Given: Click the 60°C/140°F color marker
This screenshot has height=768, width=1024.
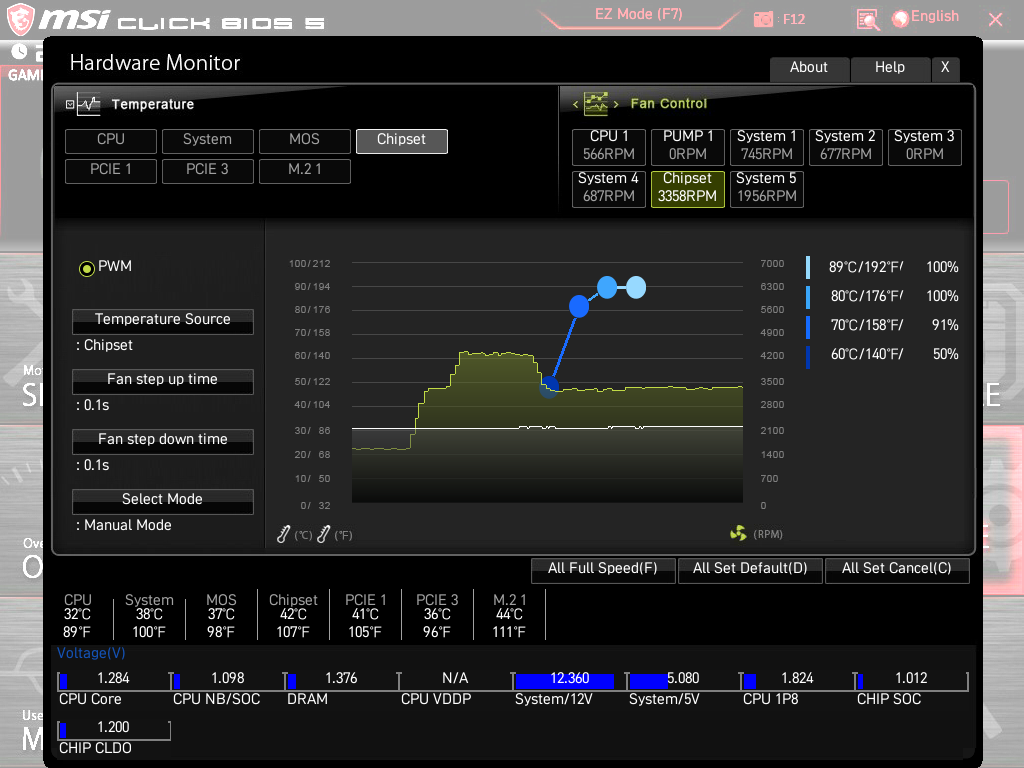Looking at the screenshot, I should click(808, 357).
